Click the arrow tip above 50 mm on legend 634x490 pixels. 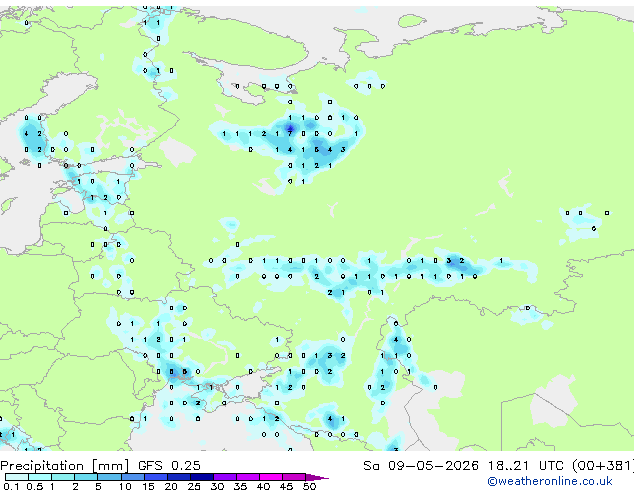click(x=318, y=478)
